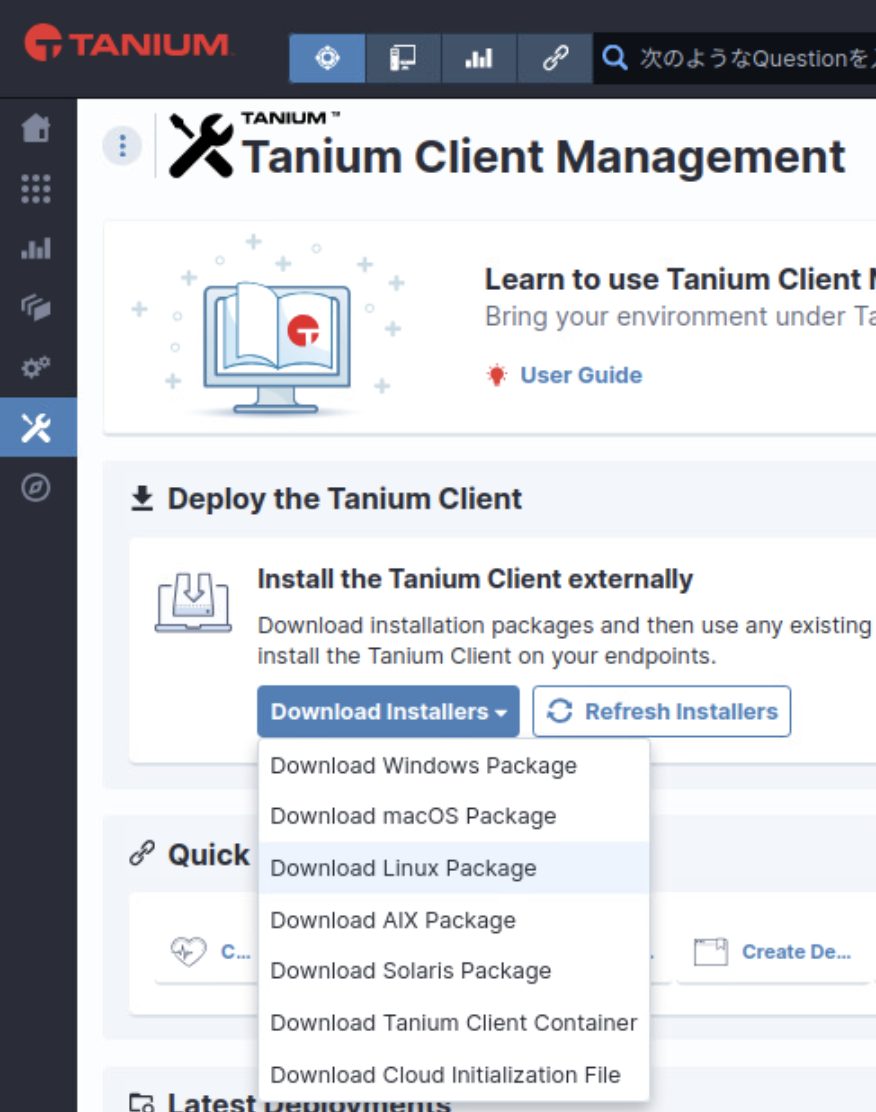876x1112 pixels.
Task: Open the gears administration icon in sidebar
Action: (x=36, y=367)
